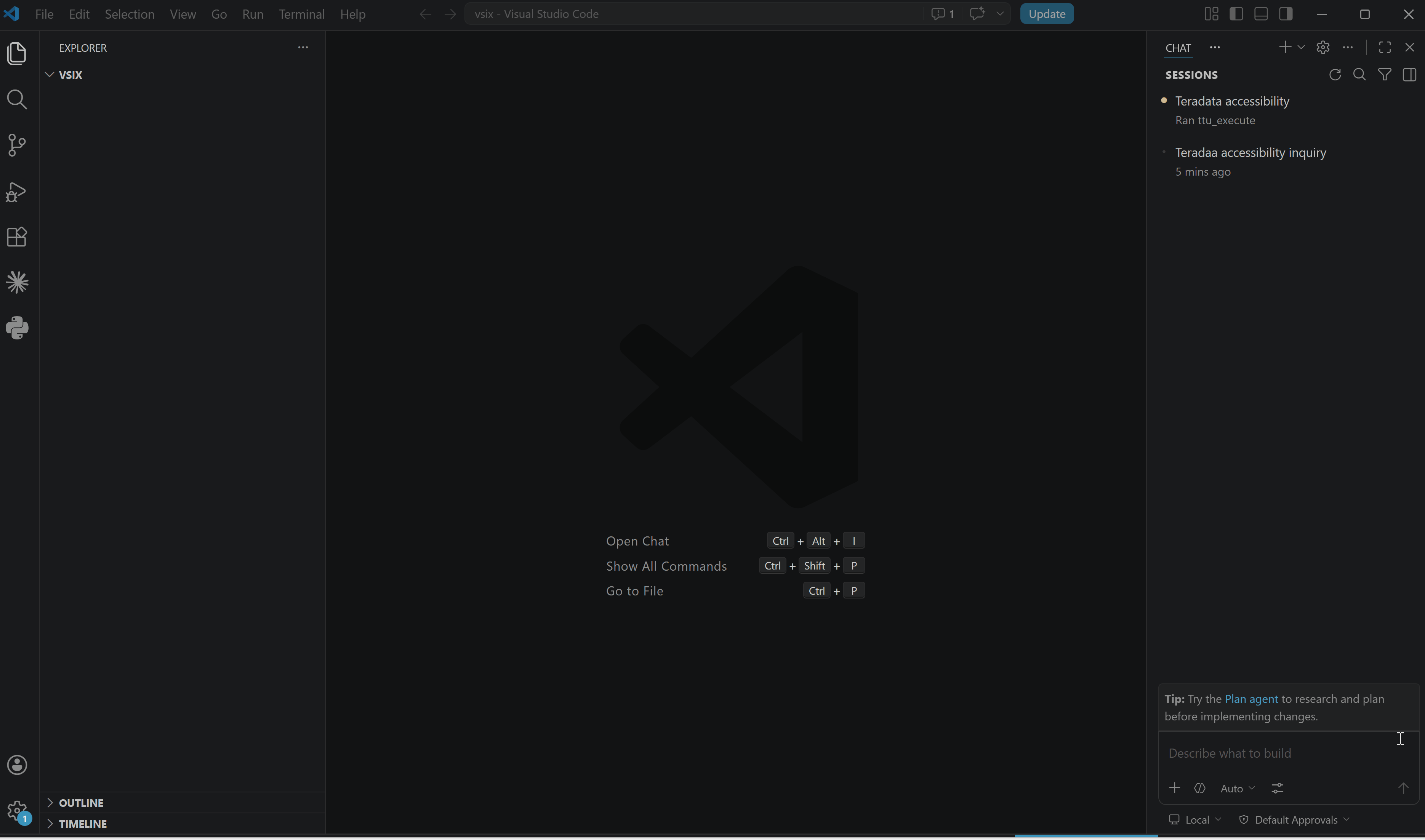Open Explorer views and more actions ellipsis
Viewport: 1425px width, 840px height.
303,48
